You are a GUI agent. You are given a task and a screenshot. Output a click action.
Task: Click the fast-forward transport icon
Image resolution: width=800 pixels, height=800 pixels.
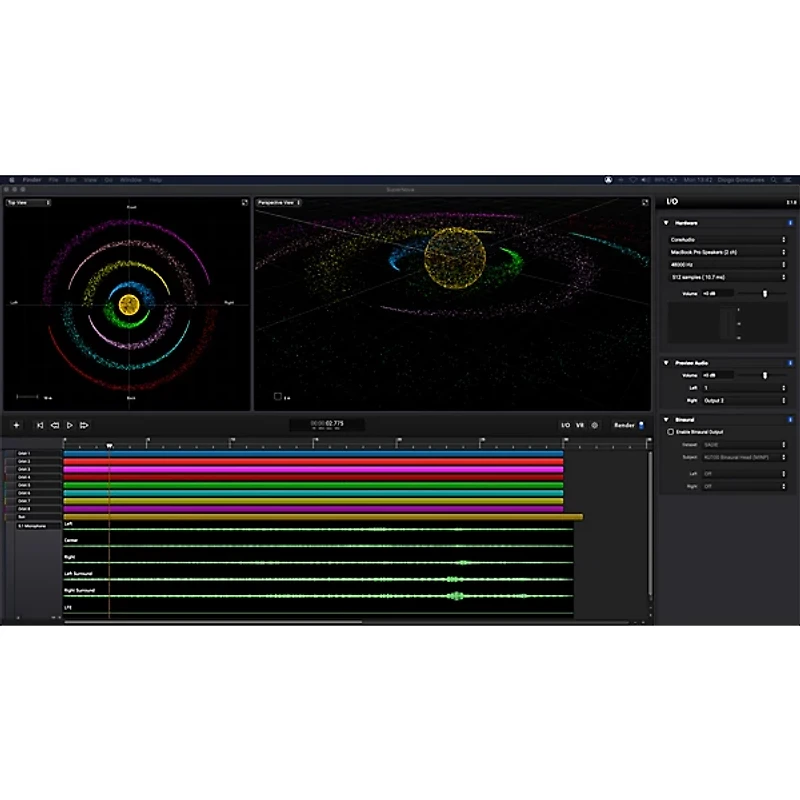(84, 425)
